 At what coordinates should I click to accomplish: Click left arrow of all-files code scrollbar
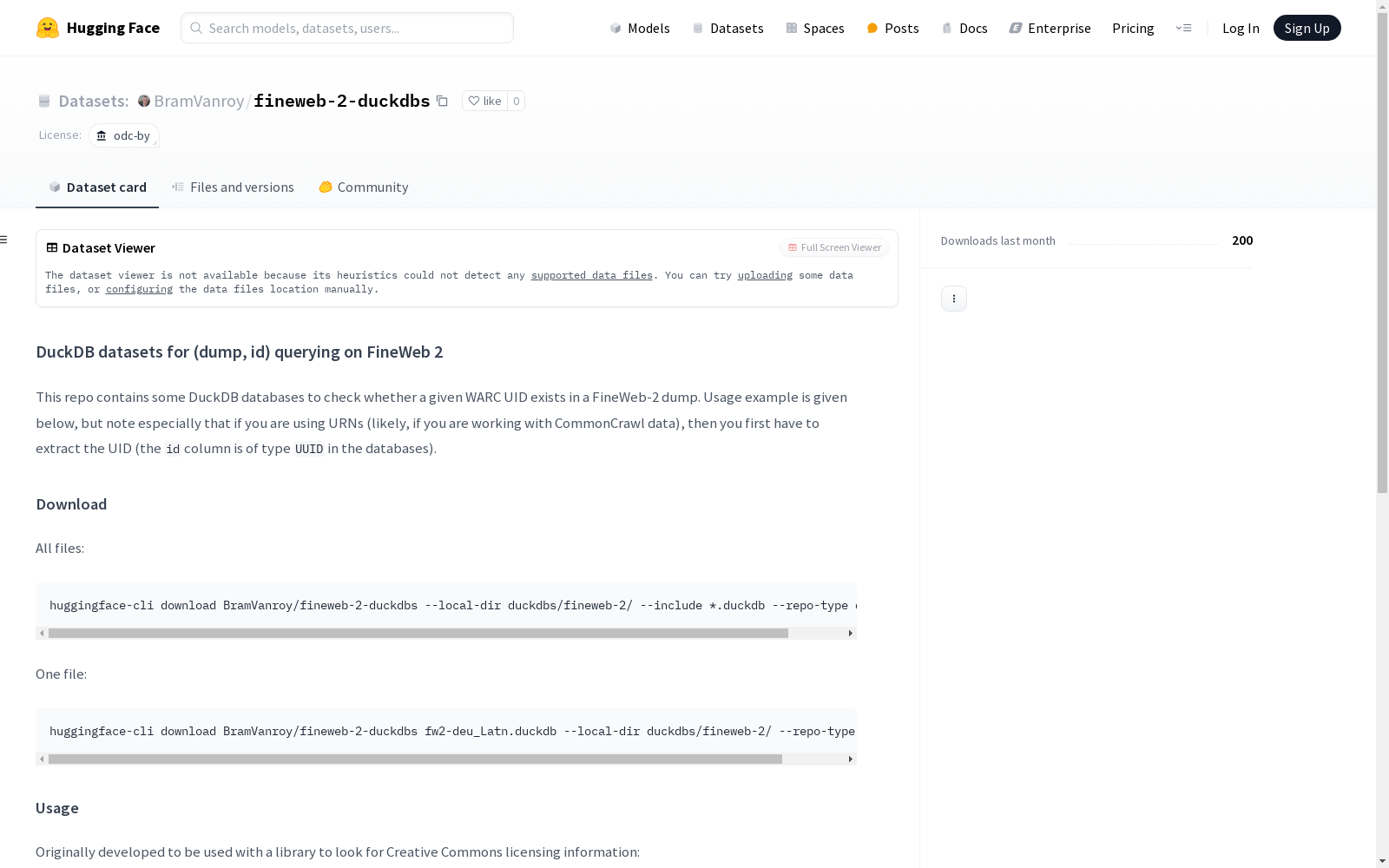pos(42,633)
